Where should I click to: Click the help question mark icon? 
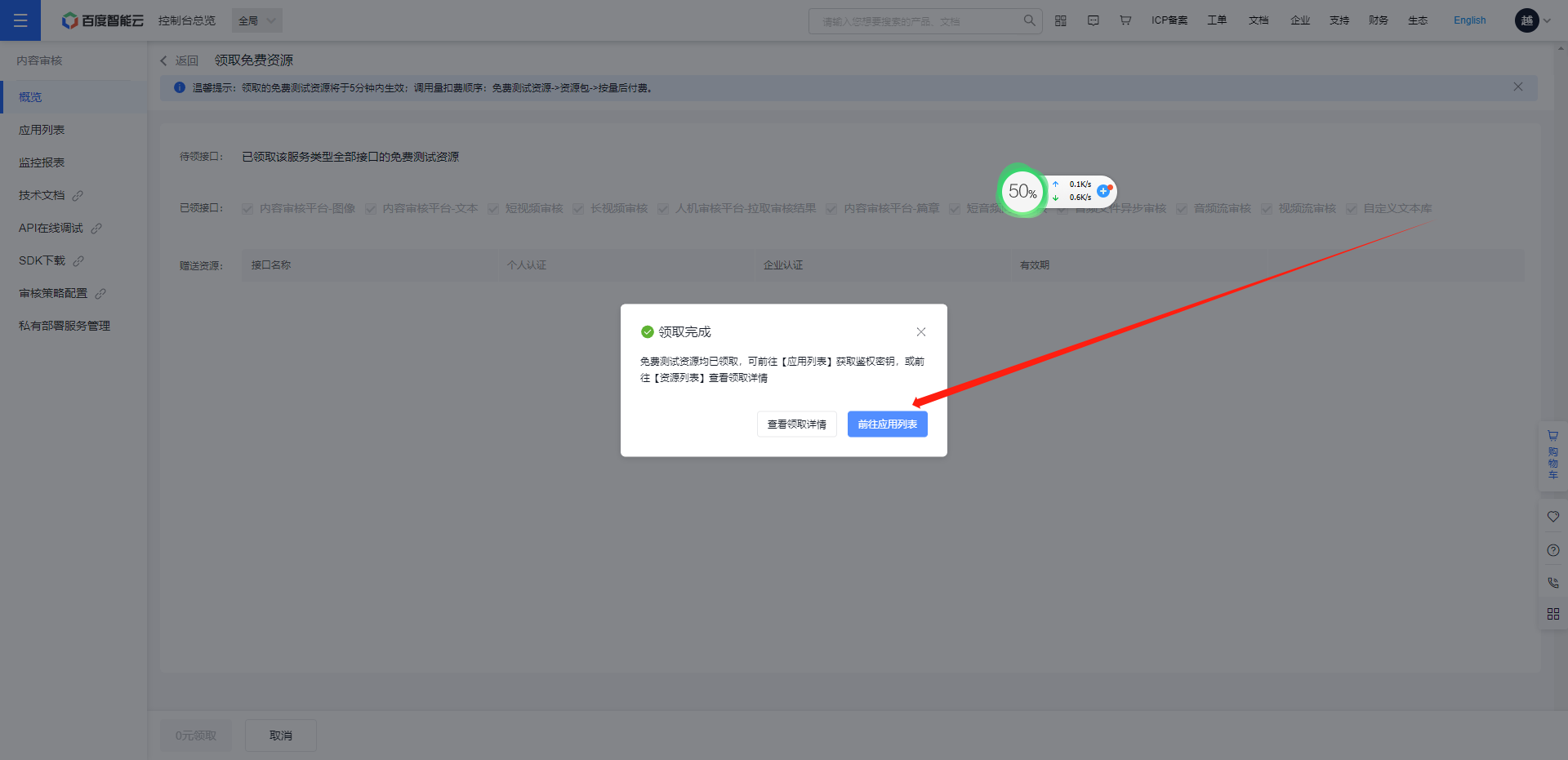[x=1552, y=550]
